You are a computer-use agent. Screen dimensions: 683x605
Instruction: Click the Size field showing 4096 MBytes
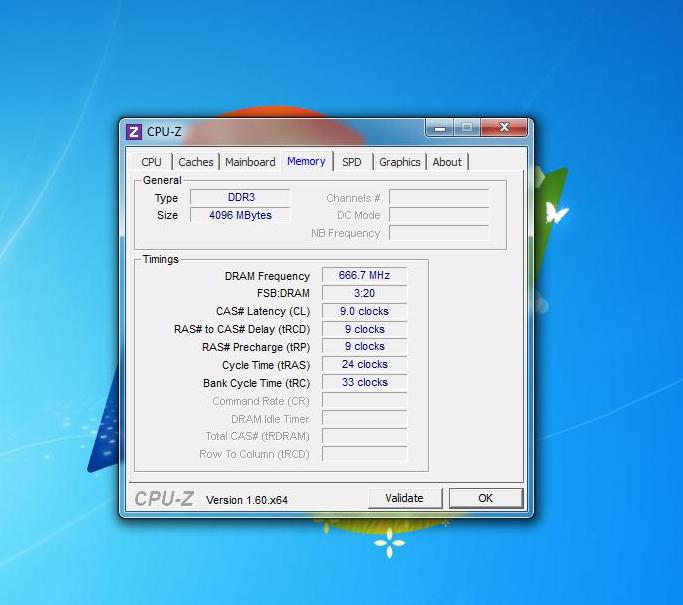point(240,215)
